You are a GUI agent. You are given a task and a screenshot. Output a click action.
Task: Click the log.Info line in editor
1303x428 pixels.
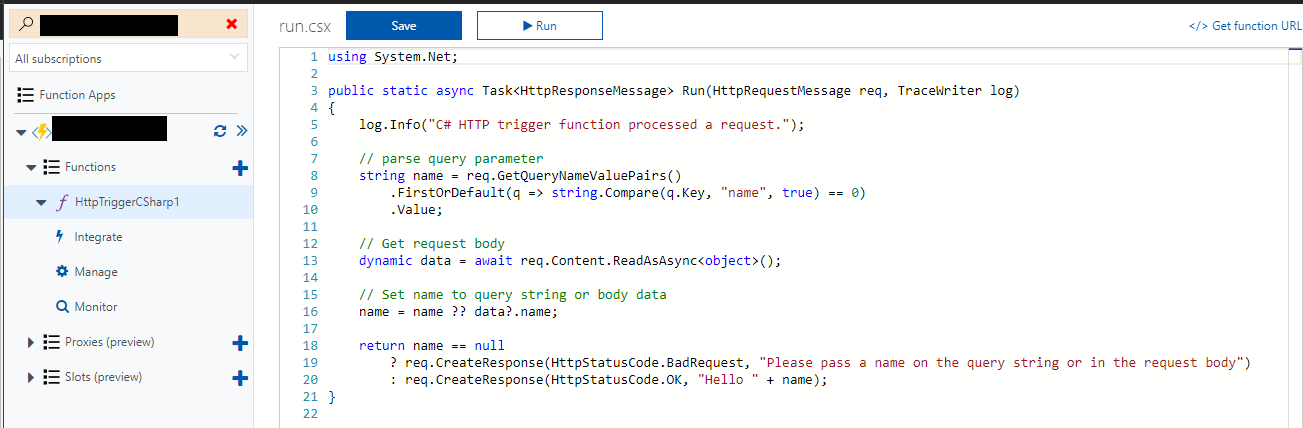[582, 125]
